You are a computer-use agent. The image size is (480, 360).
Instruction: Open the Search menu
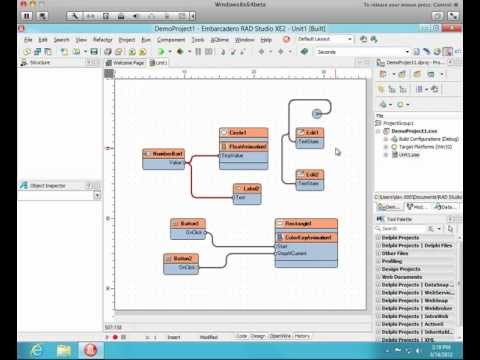(62, 40)
